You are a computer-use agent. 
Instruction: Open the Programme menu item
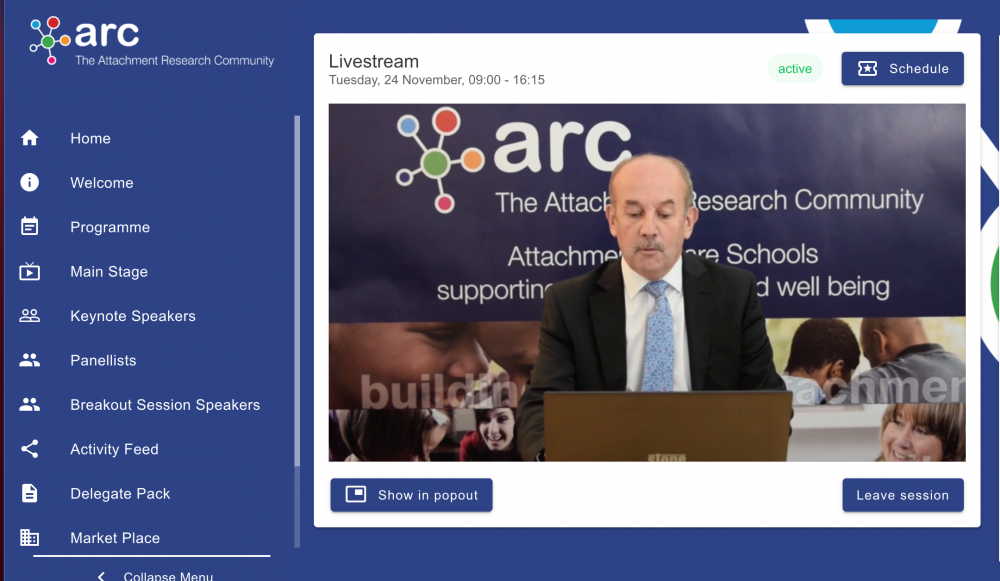pos(110,227)
